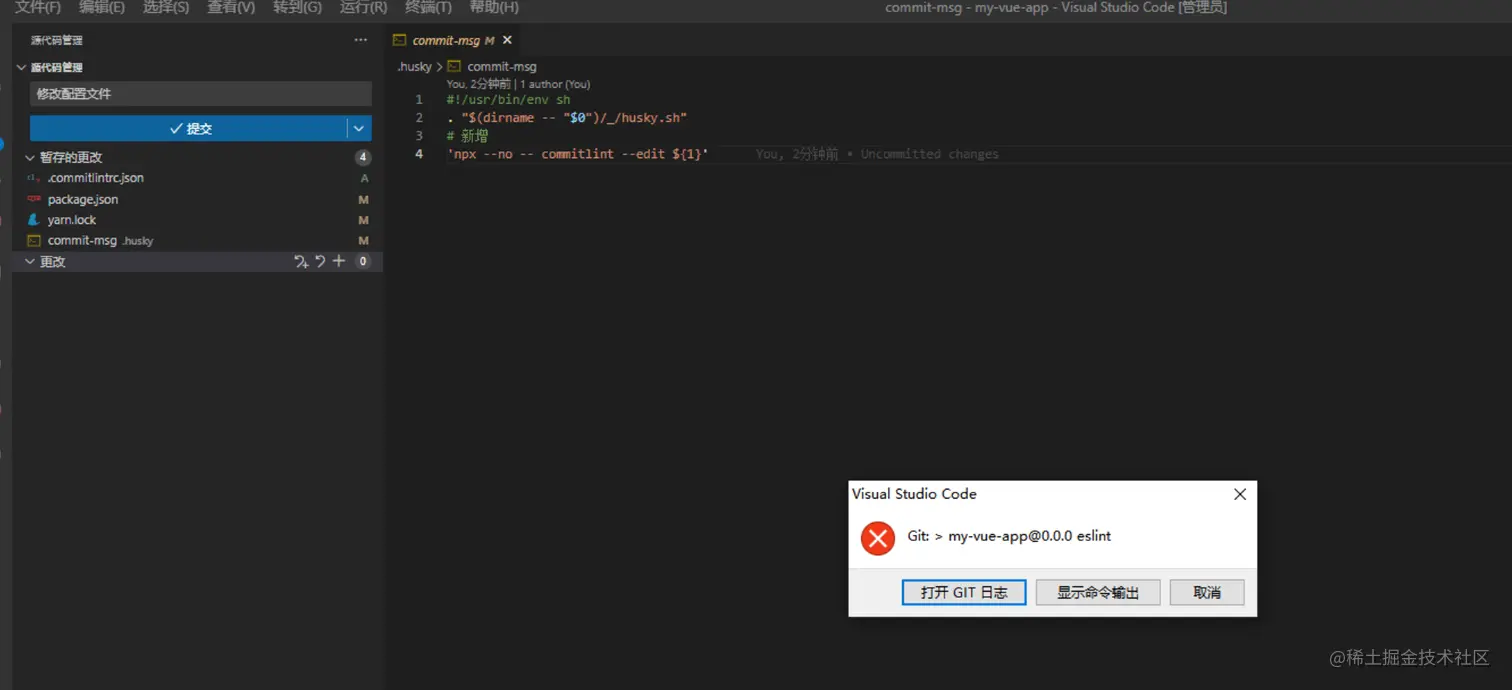This screenshot has width=1512, height=690.
Task: Open the 编辑(E) menu
Action: [x=102, y=7]
